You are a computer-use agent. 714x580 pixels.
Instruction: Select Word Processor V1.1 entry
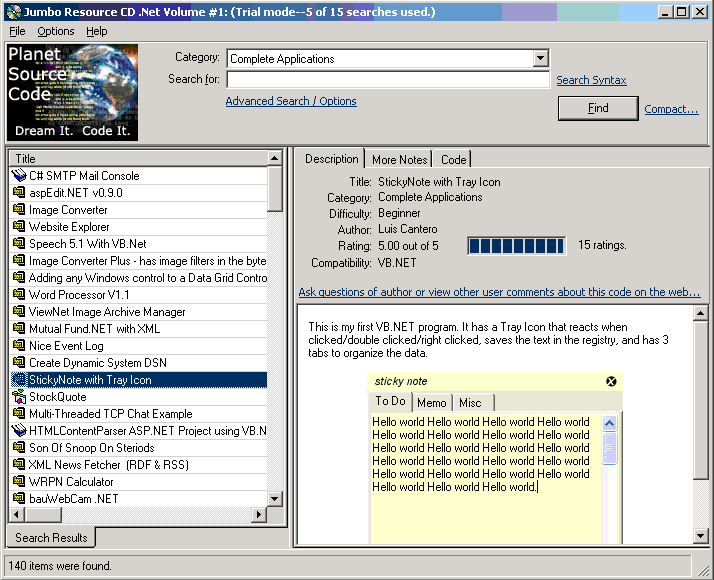(x=138, y=295)
